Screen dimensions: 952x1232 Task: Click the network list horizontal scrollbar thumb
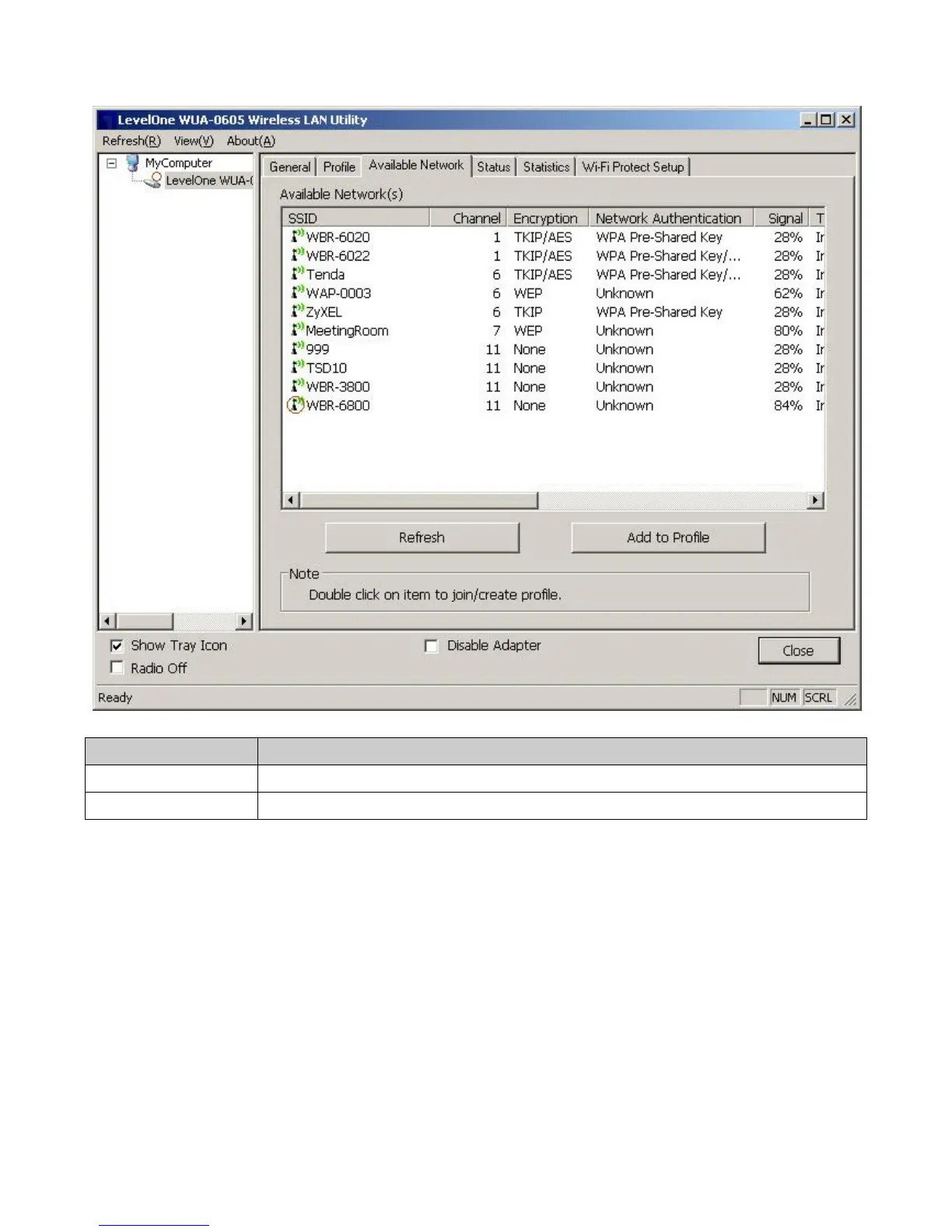(x=418, y=500)
